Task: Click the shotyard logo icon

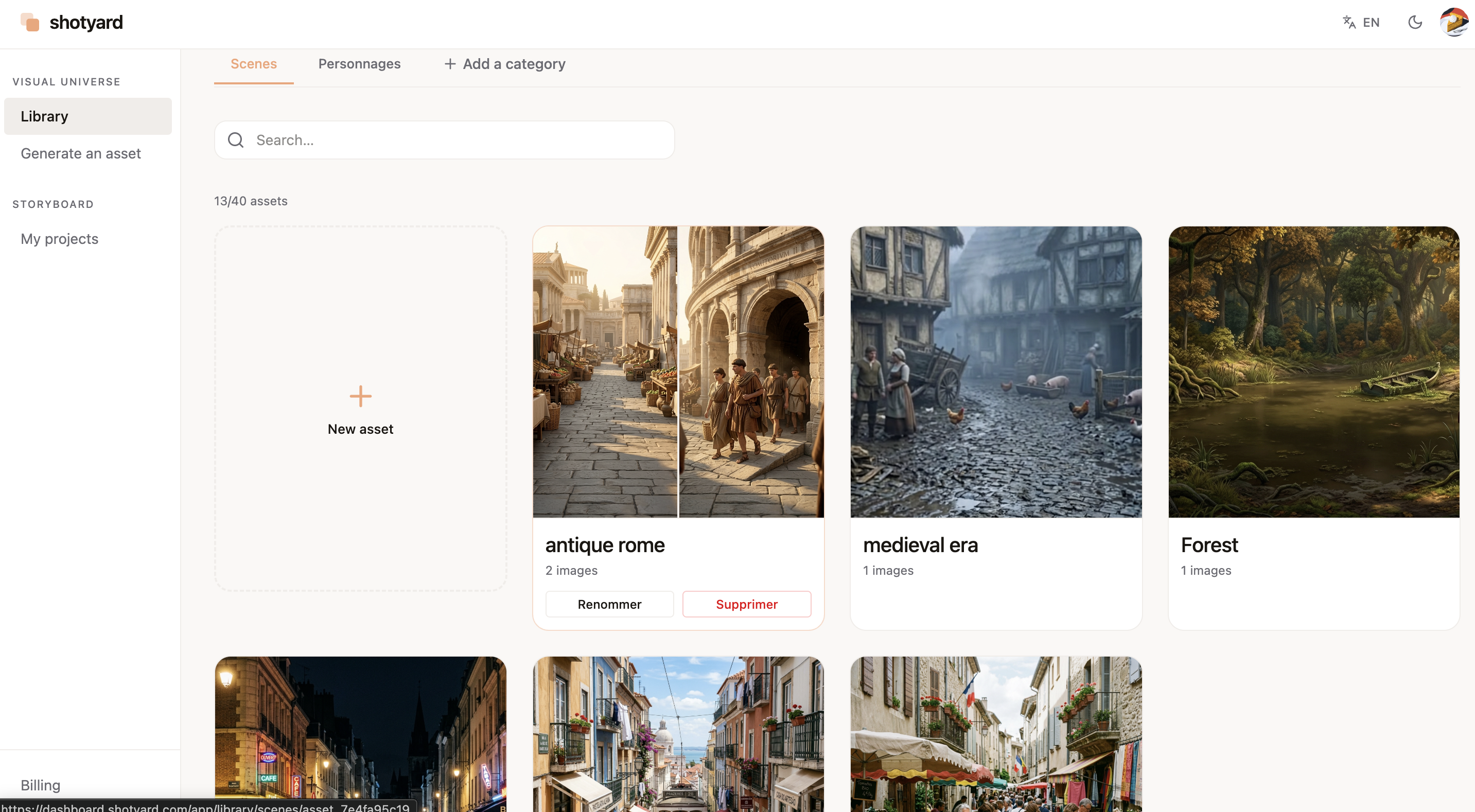Action: coord(30,23)
